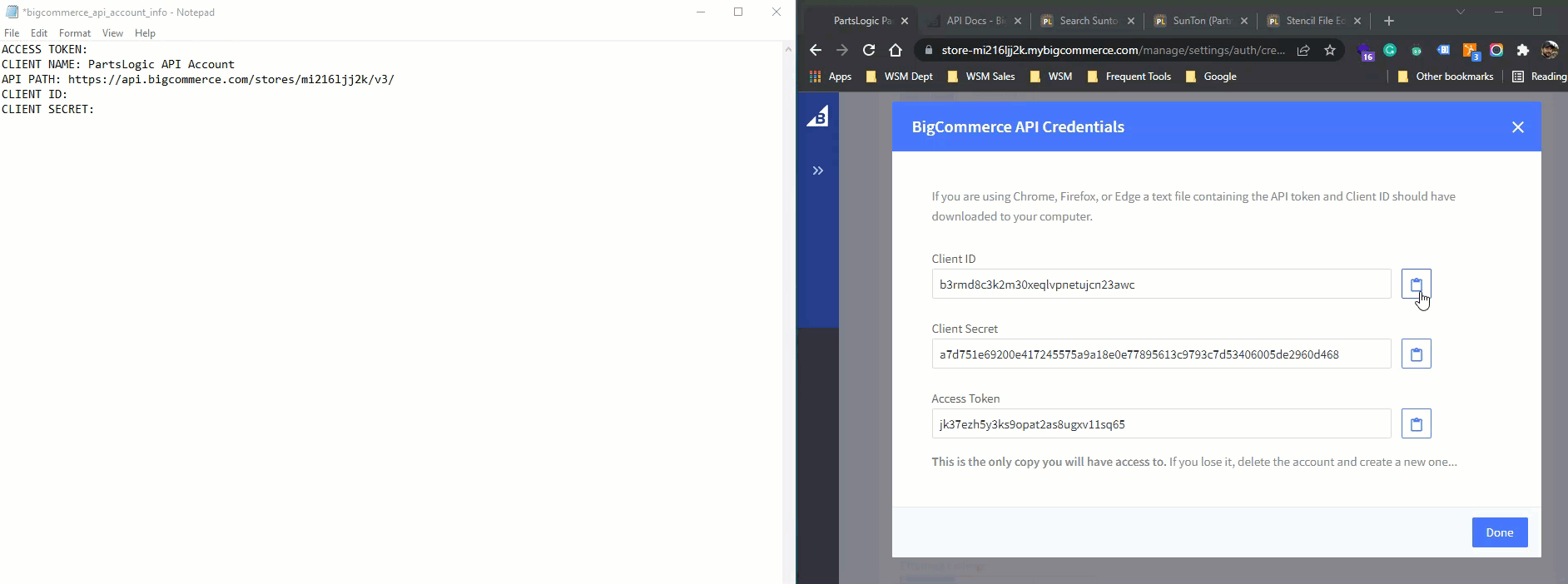Screen dimensions: 1568x584
Task: Go forward in Chrome
Action: coord(841,50)
